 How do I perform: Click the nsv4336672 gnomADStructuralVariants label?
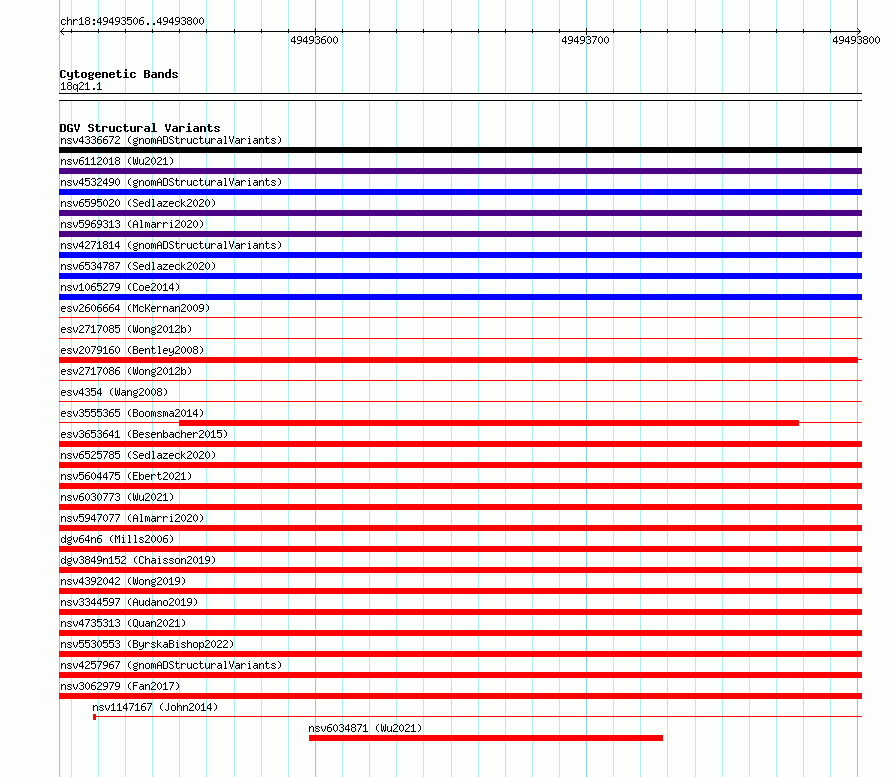point(171,140)
